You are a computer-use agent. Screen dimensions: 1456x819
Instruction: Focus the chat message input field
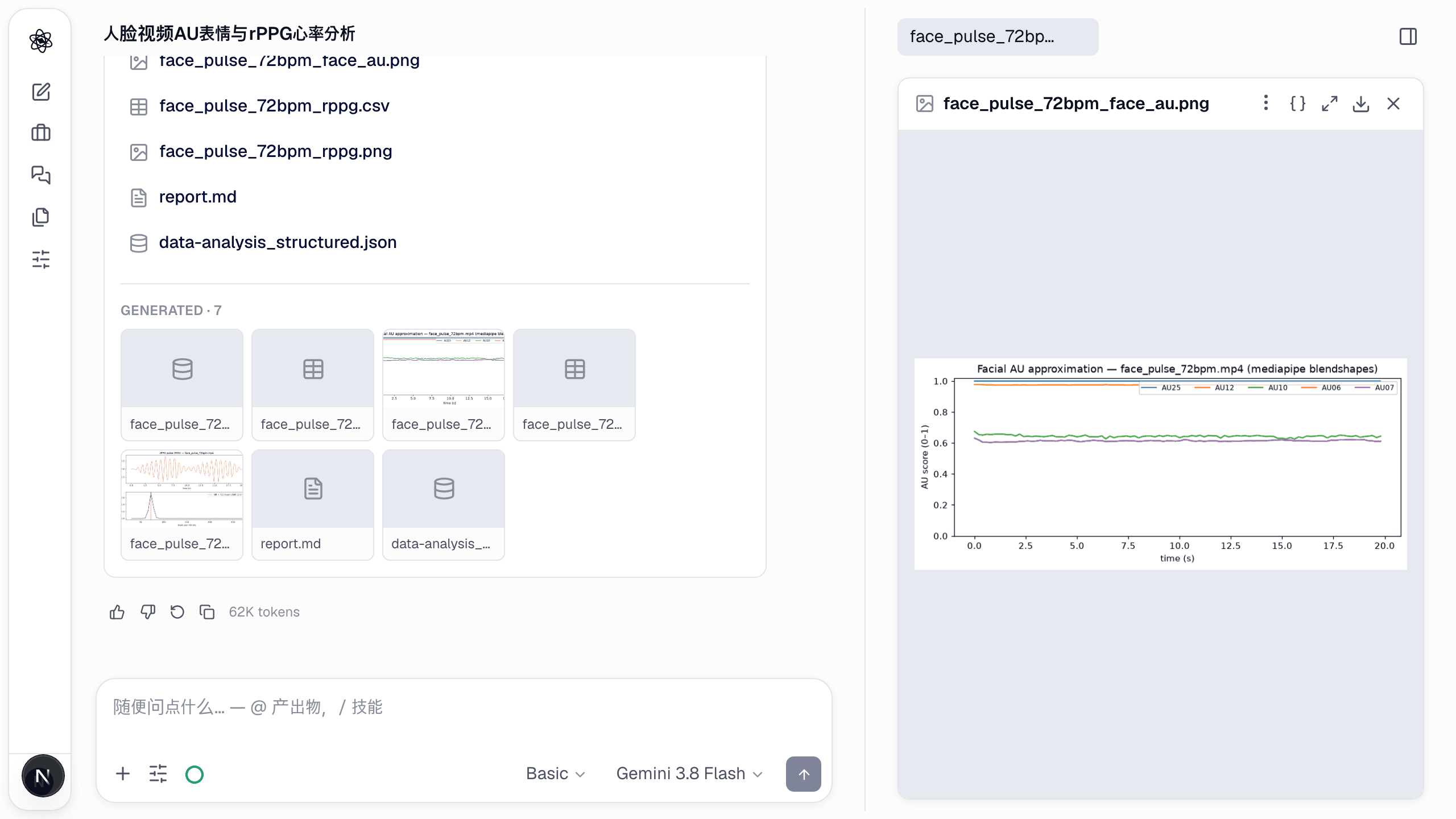tap(464, 708)
